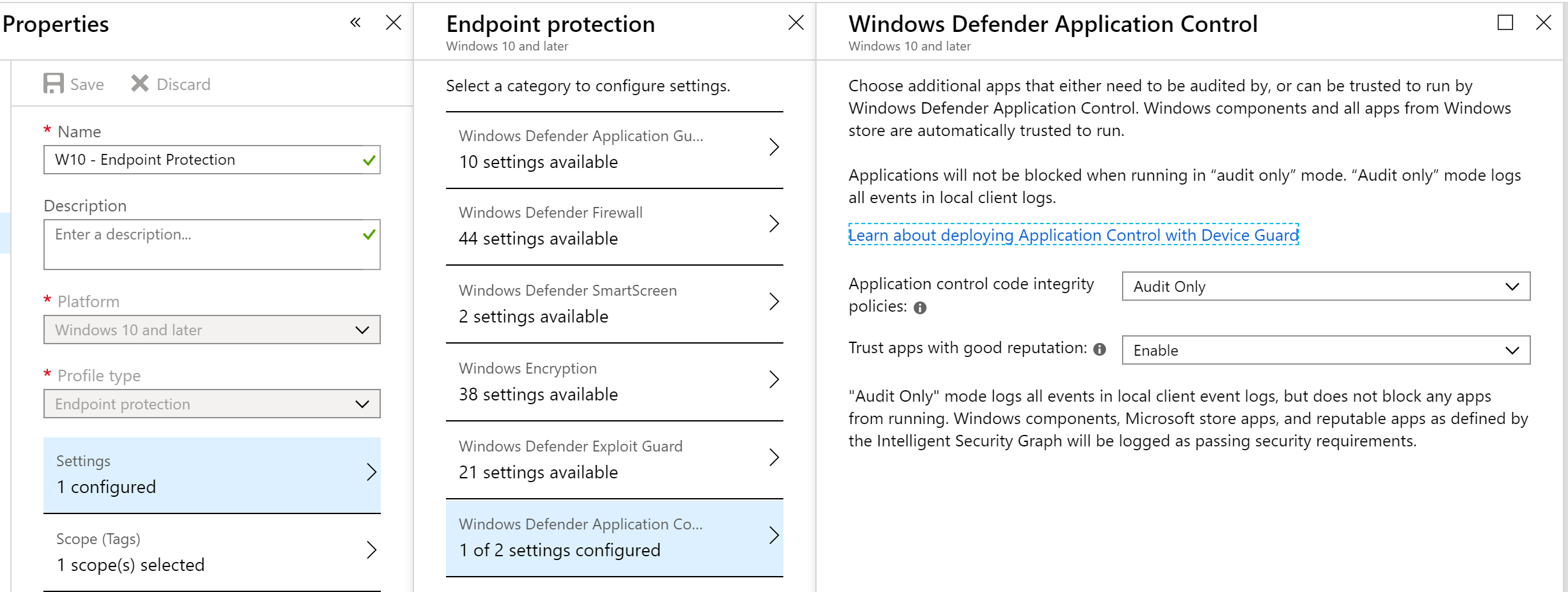The height and width of the screenshot is (592, 1568).
Task: Select Windows Encryption category
Action: click(614, 382)
